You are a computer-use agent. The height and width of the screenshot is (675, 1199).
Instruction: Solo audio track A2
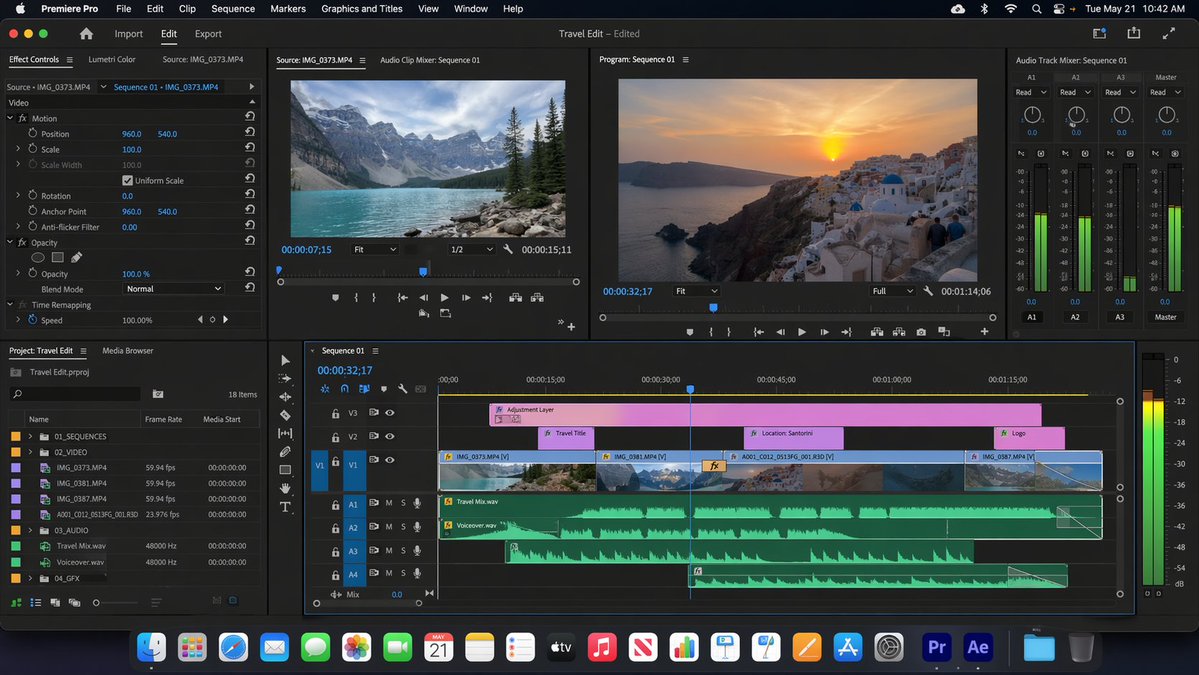pos(403,528)
